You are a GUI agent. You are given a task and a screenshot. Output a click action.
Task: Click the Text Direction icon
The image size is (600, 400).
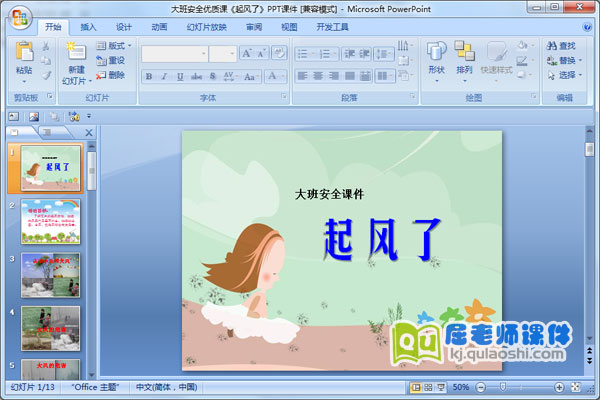point(405,46)
